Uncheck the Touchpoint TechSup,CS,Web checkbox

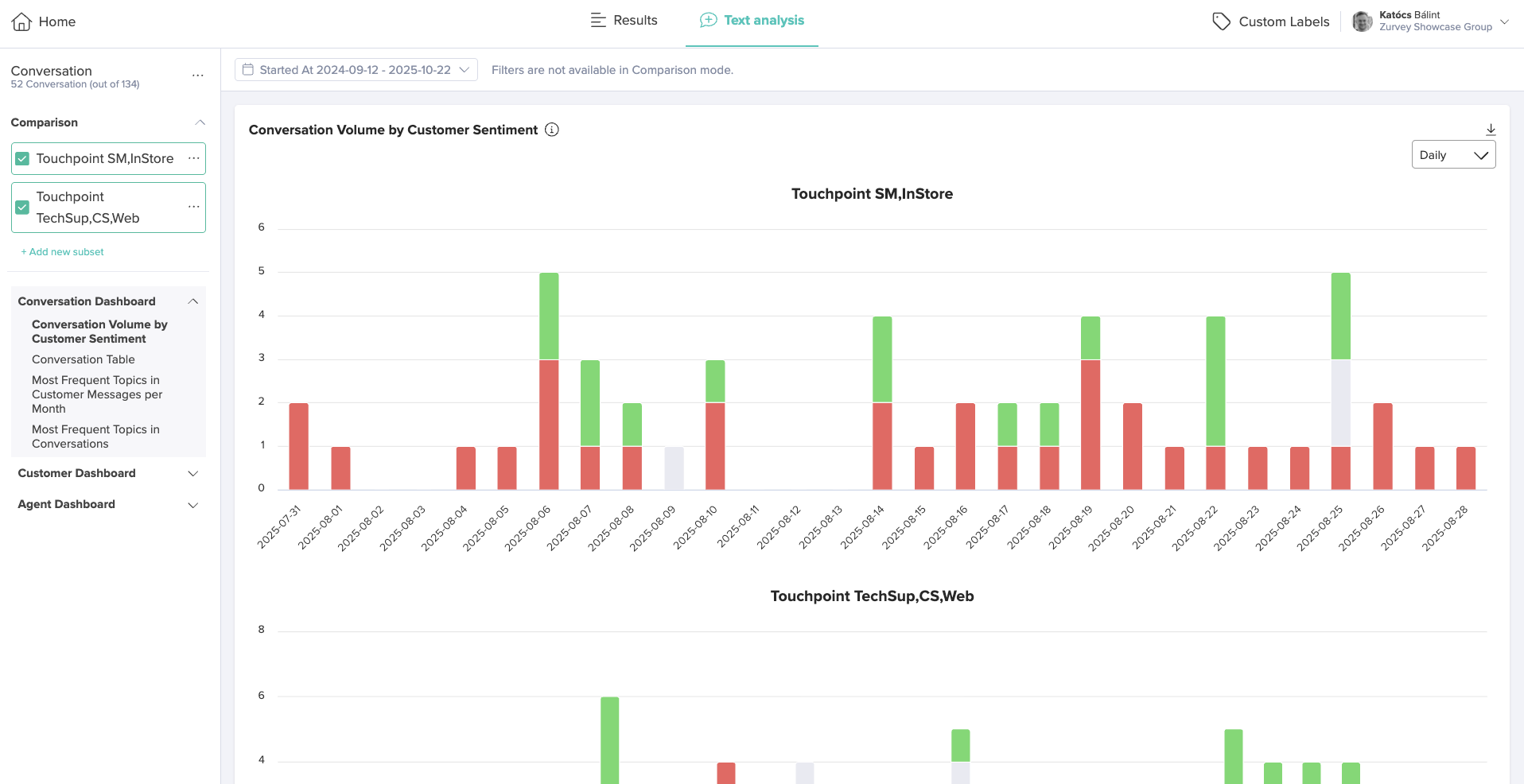point(23,208)
